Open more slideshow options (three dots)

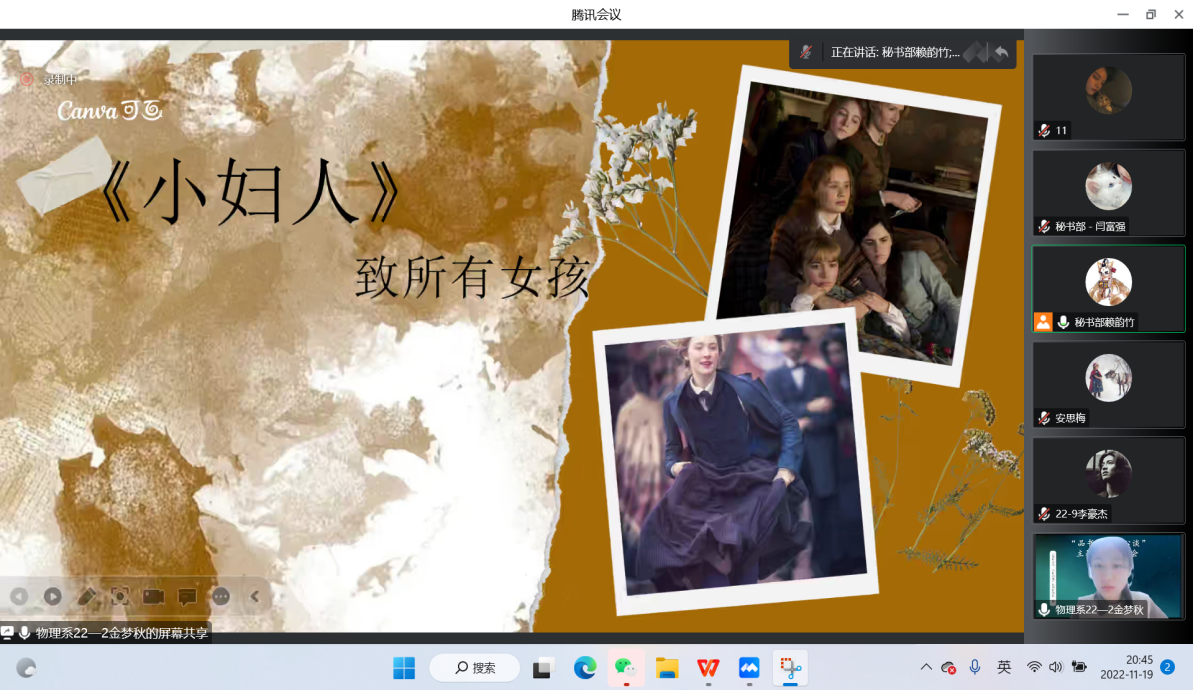click(x=221, y=596)
